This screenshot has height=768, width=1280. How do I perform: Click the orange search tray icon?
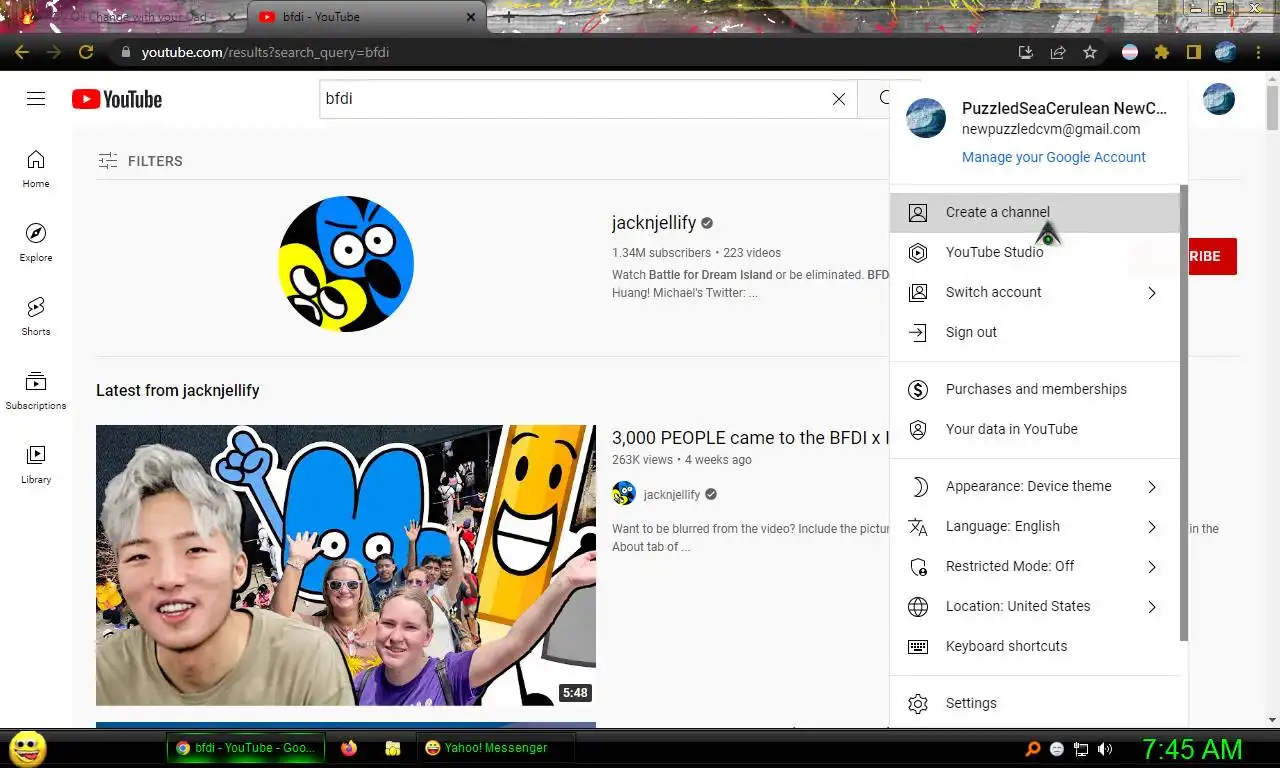1033,749
